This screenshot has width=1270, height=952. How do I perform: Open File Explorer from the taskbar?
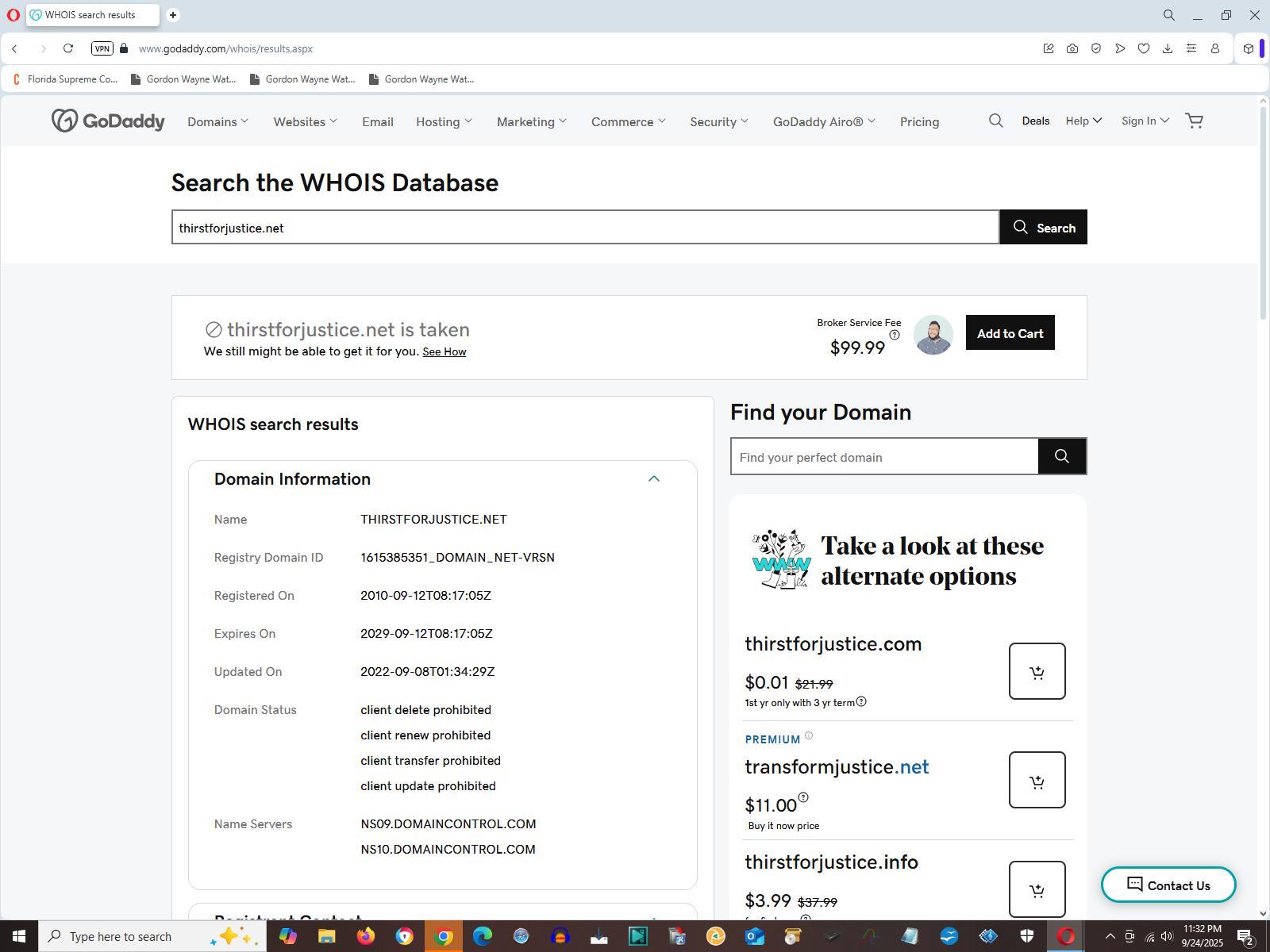pyautogui.click(x=326, y=936)
